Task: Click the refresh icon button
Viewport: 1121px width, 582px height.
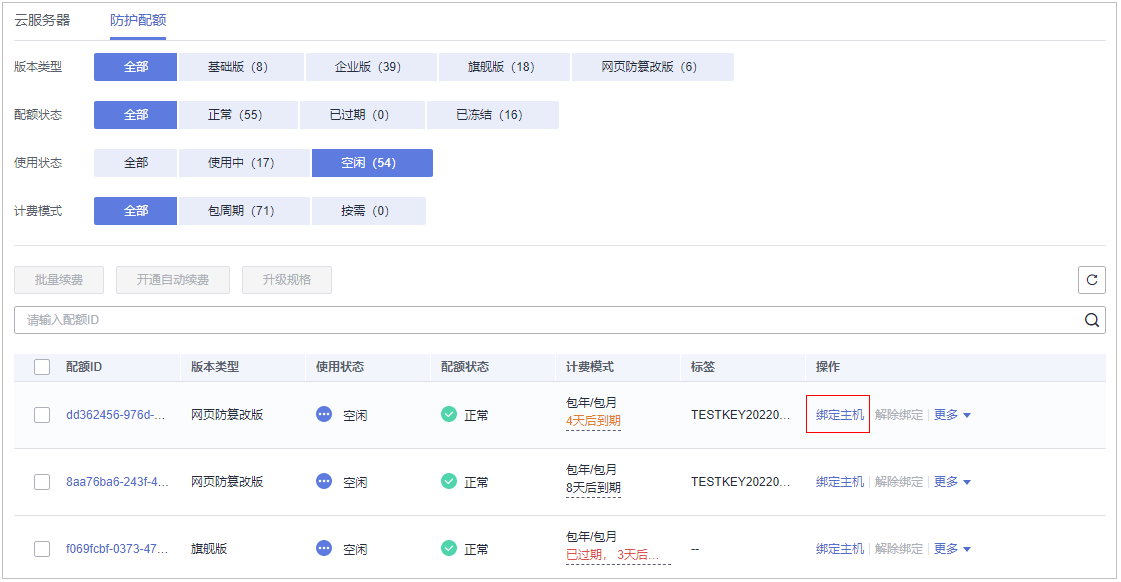Action: coord(1091,280)
